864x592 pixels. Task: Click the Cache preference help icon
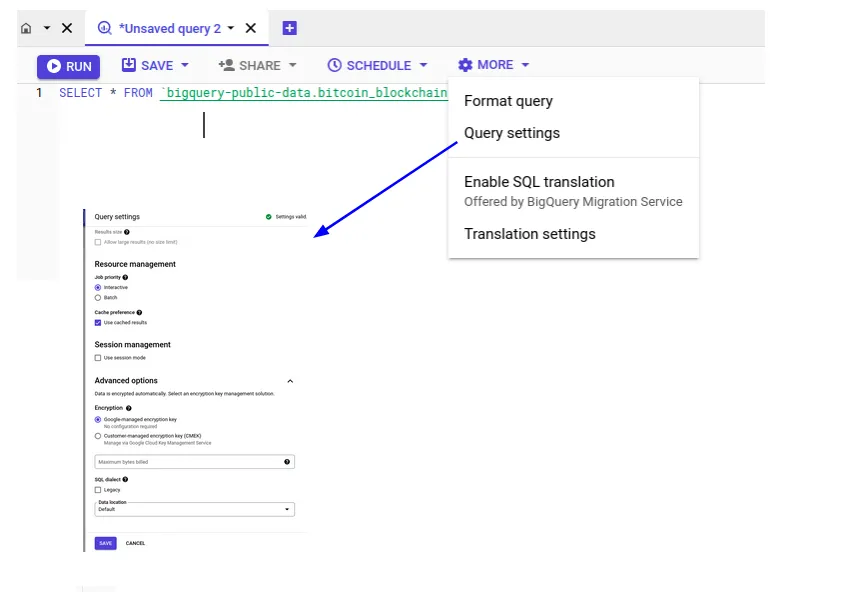point(139,313)
